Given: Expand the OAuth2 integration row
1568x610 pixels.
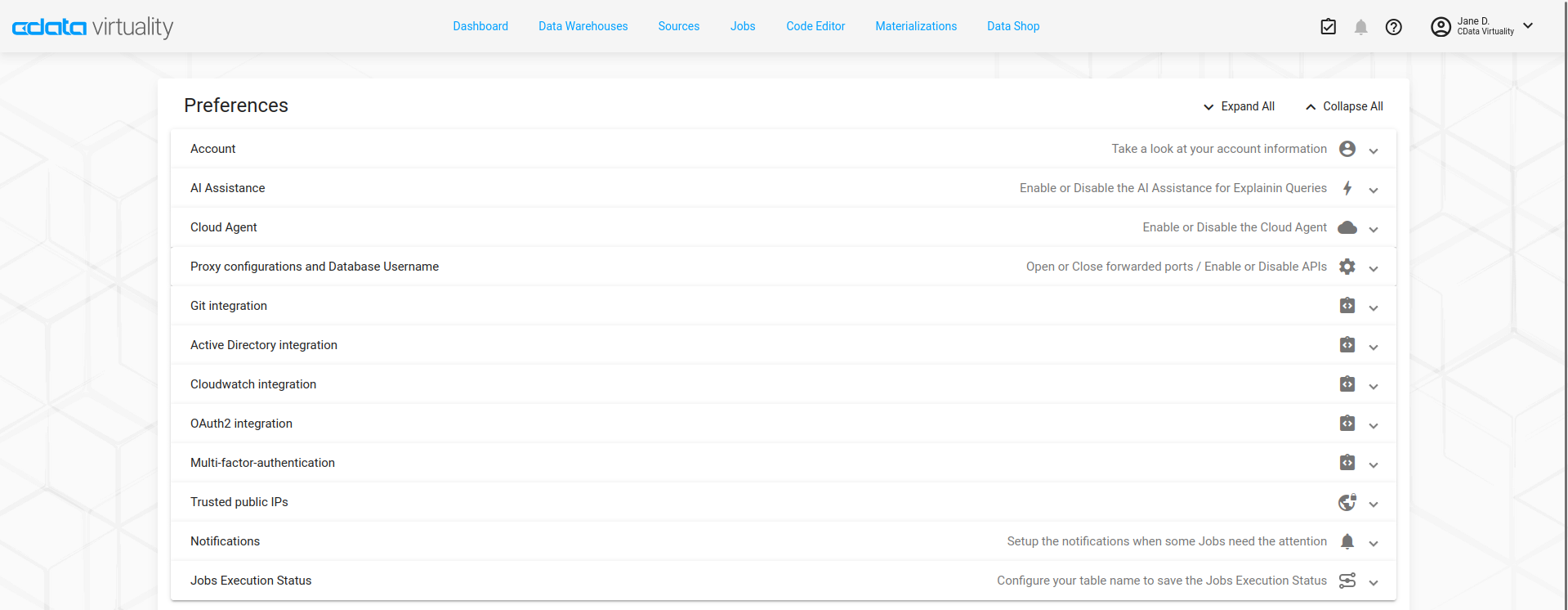Looking at the screenshot, I should [1374, 425].
